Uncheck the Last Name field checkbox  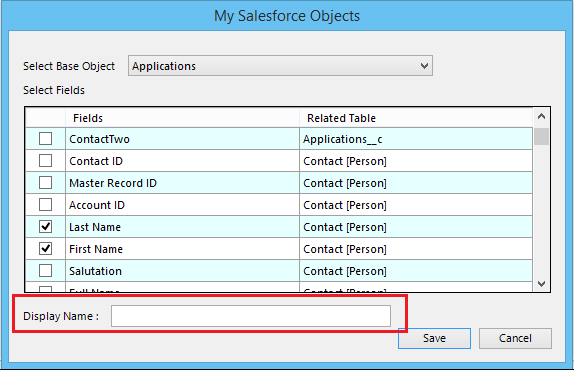pyautogui.click(x=45, y=227)
